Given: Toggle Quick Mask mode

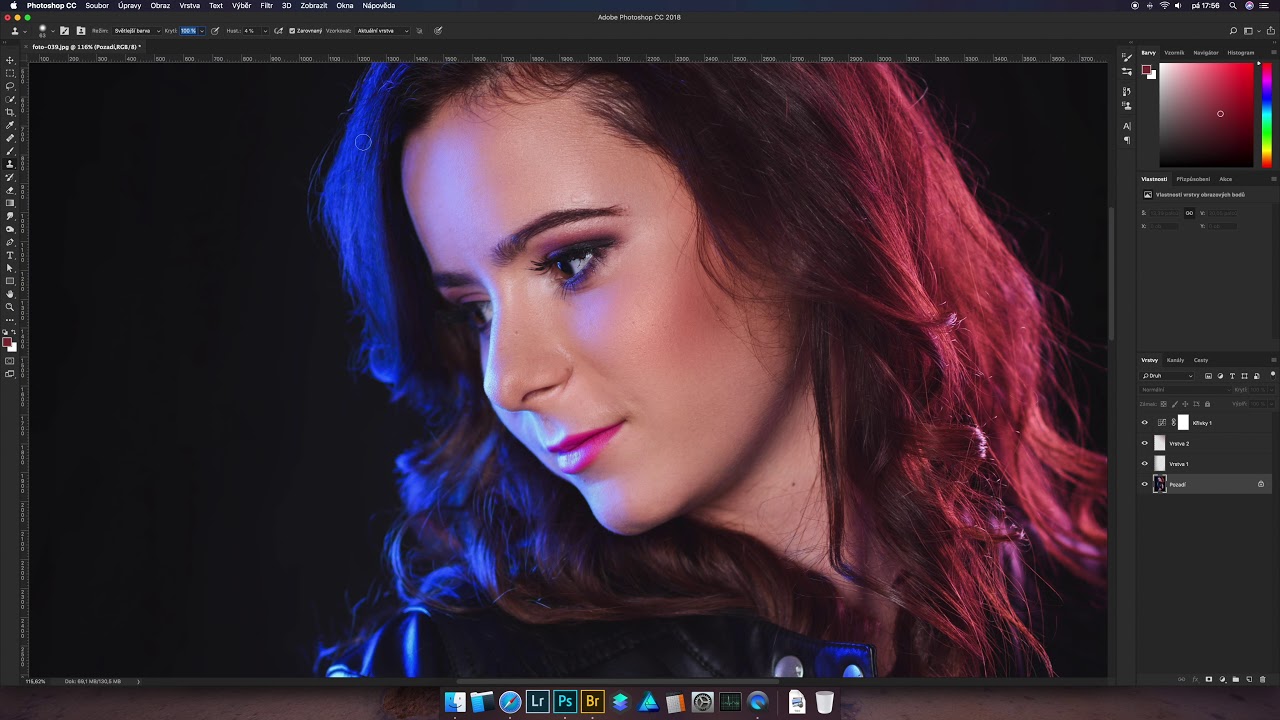Looking at the screenshot, I should (10, 361).
